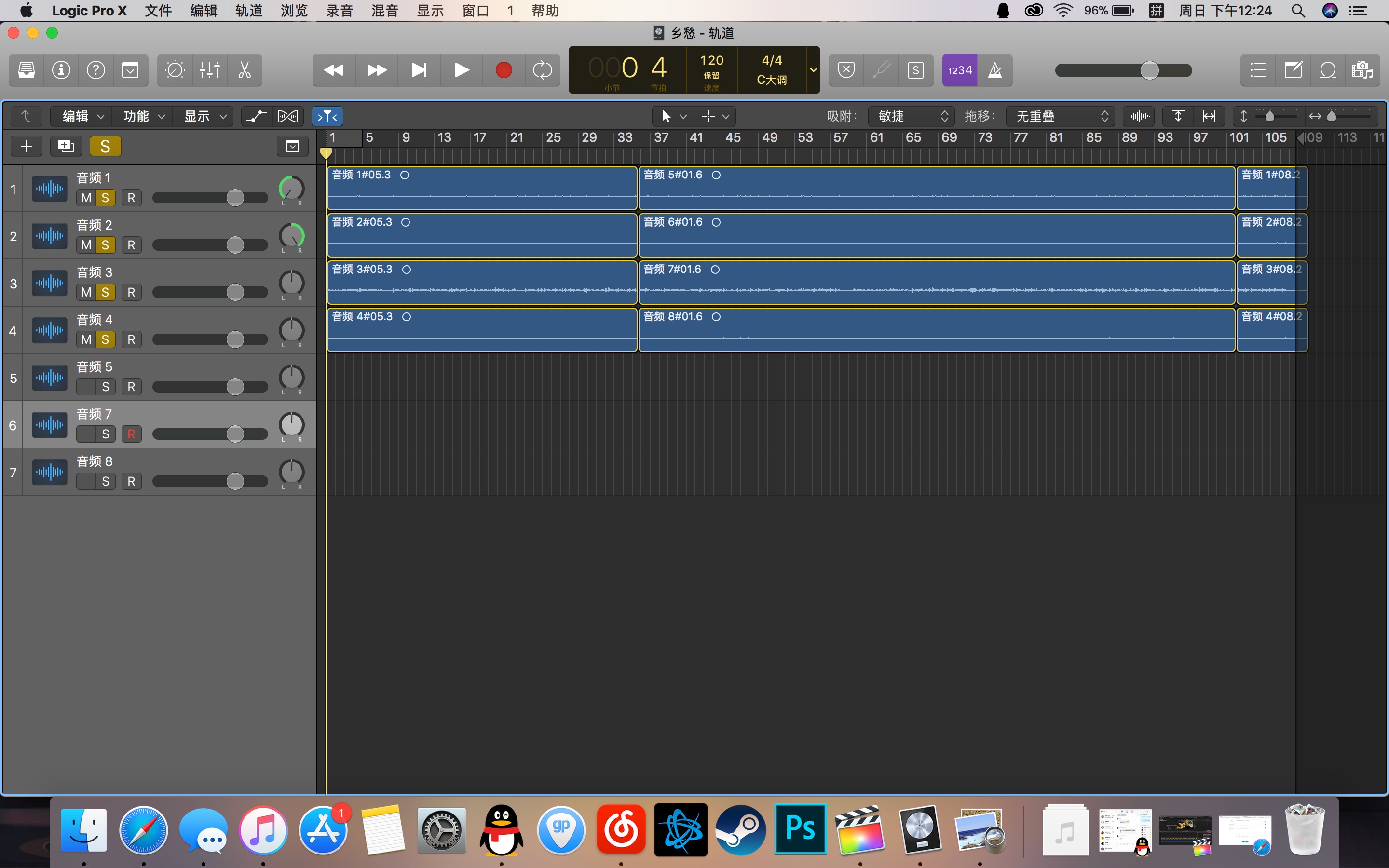Open the Note Pads icon

click(1293, 70)
